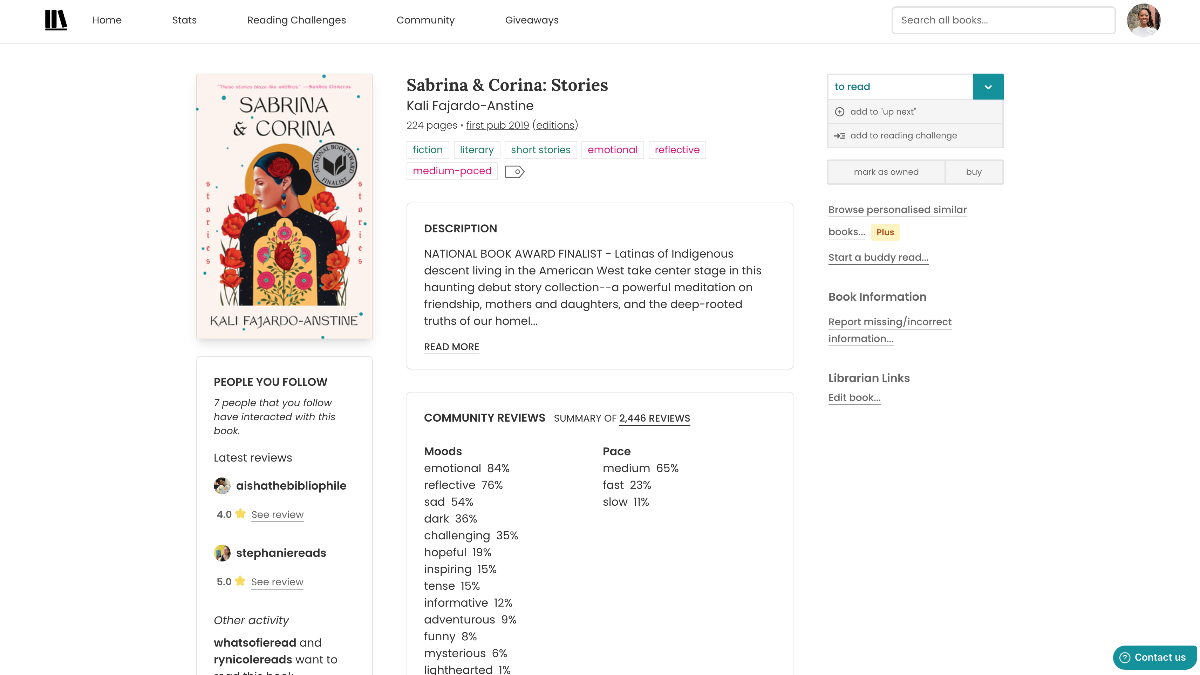Click the 'Book Information' heading
1200x675 pixels.
point(877,297)
